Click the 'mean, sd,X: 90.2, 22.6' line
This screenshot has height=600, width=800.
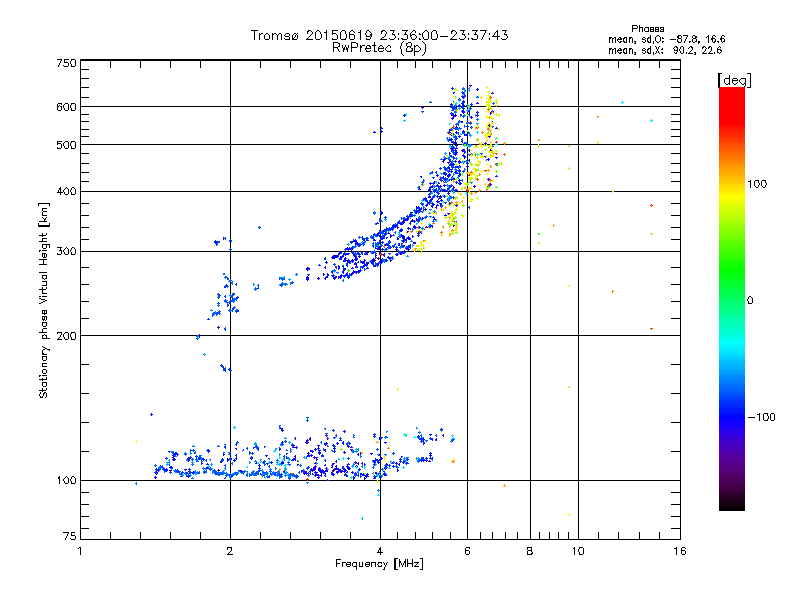click(x=665, y=51)
